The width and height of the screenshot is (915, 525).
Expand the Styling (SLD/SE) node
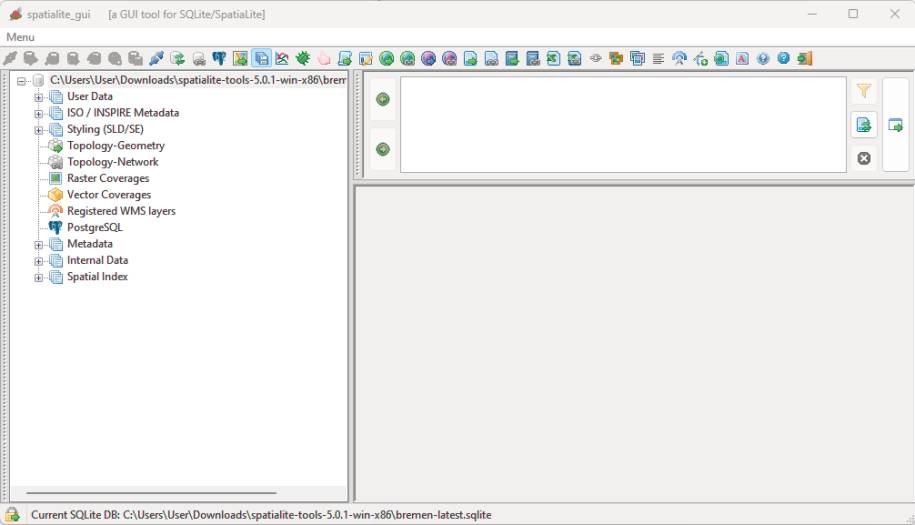pos(39,130)
